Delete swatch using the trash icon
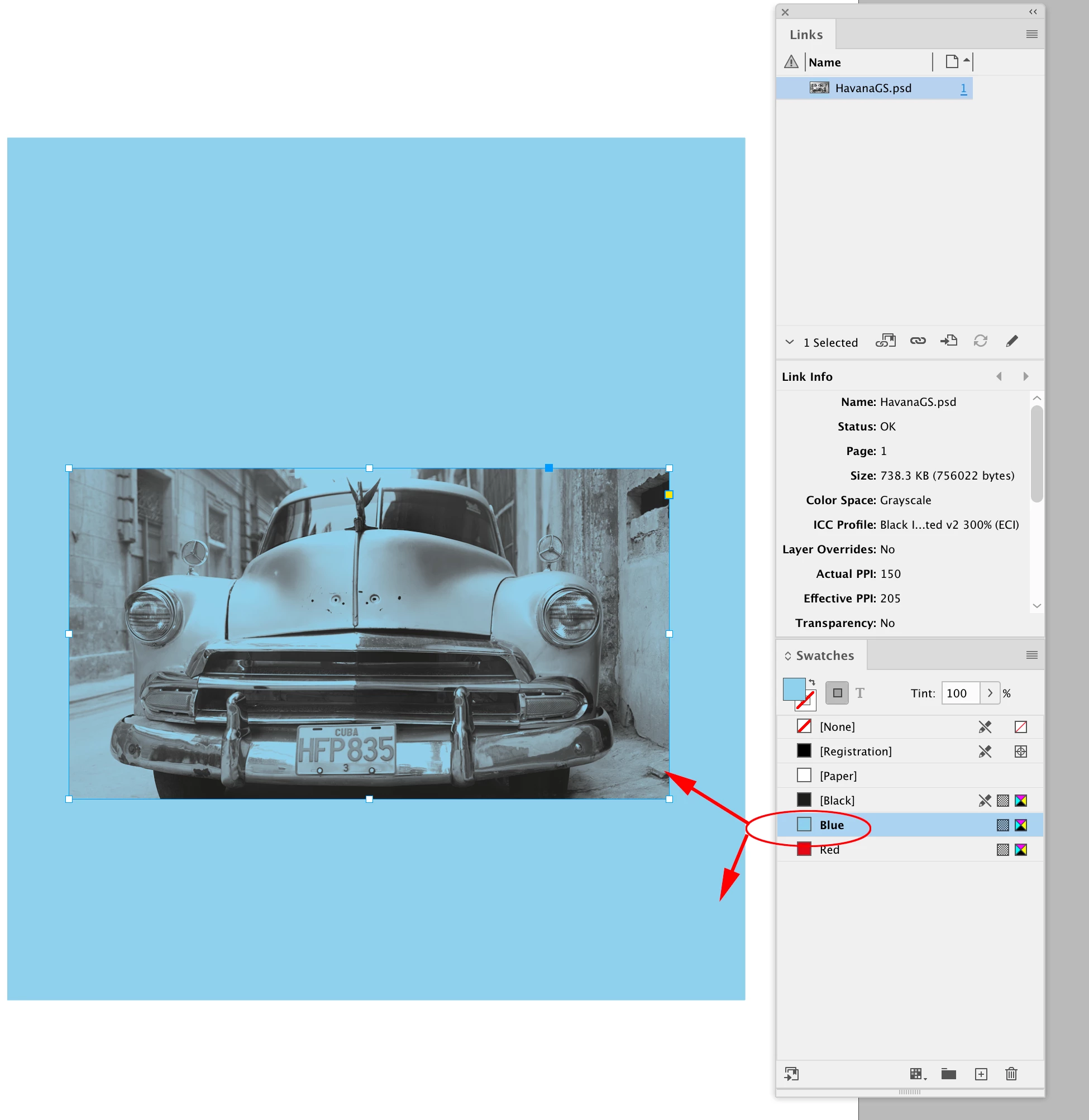The width and height of the screenshot is (1089, 1120). (x=1011, y=1074)
